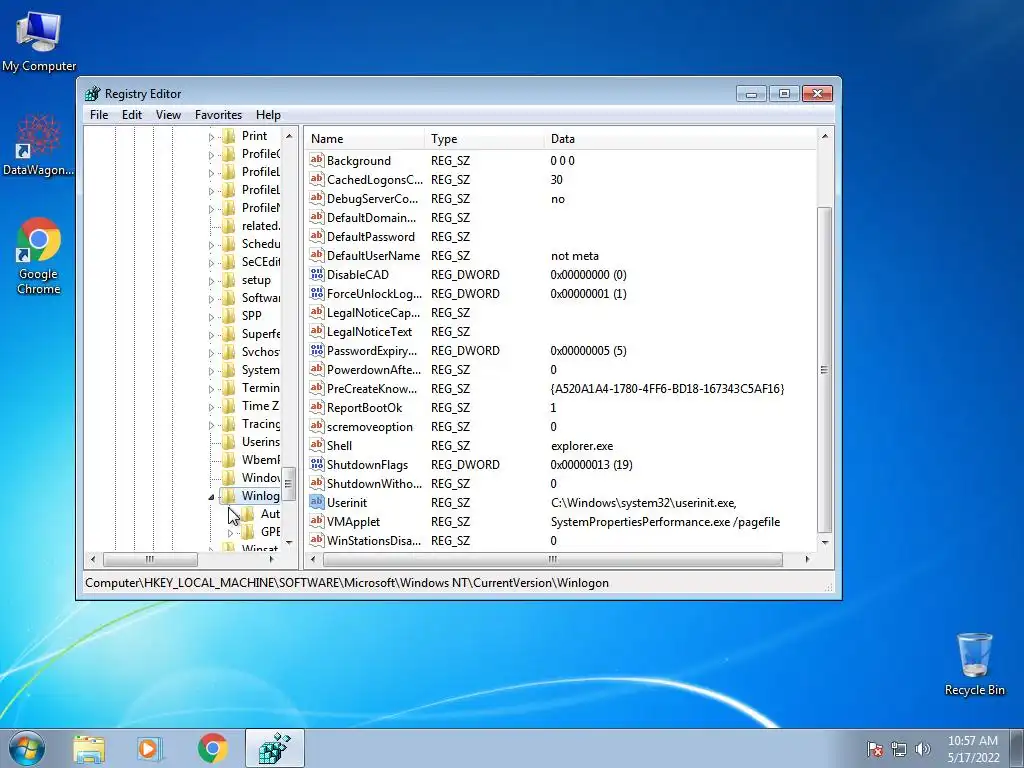Open the My Computer desktop icon
1024x768 pixels.
pyautogui.click(x=39, y=40)
